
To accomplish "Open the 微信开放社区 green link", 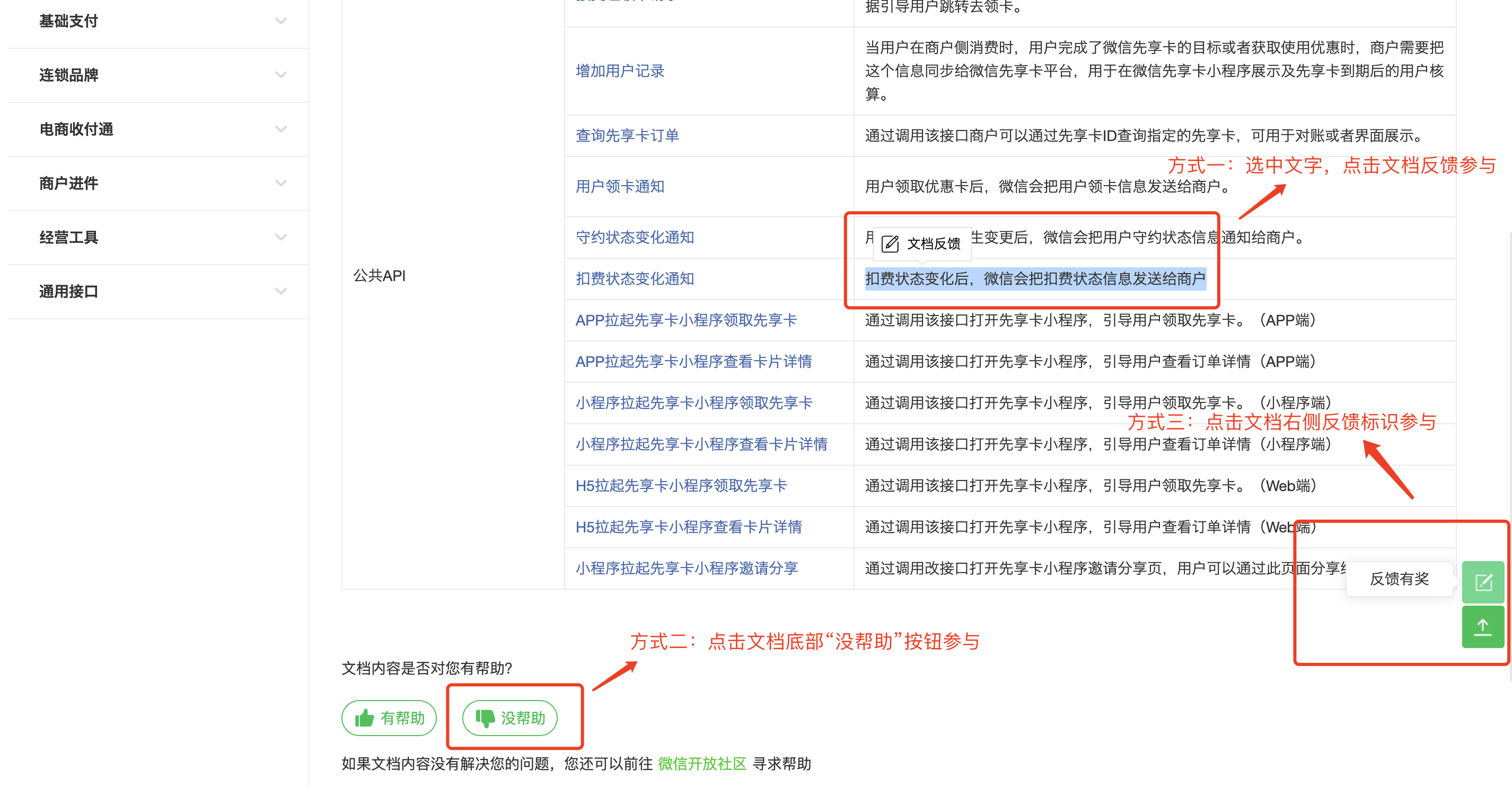I will tap(702, 764).
